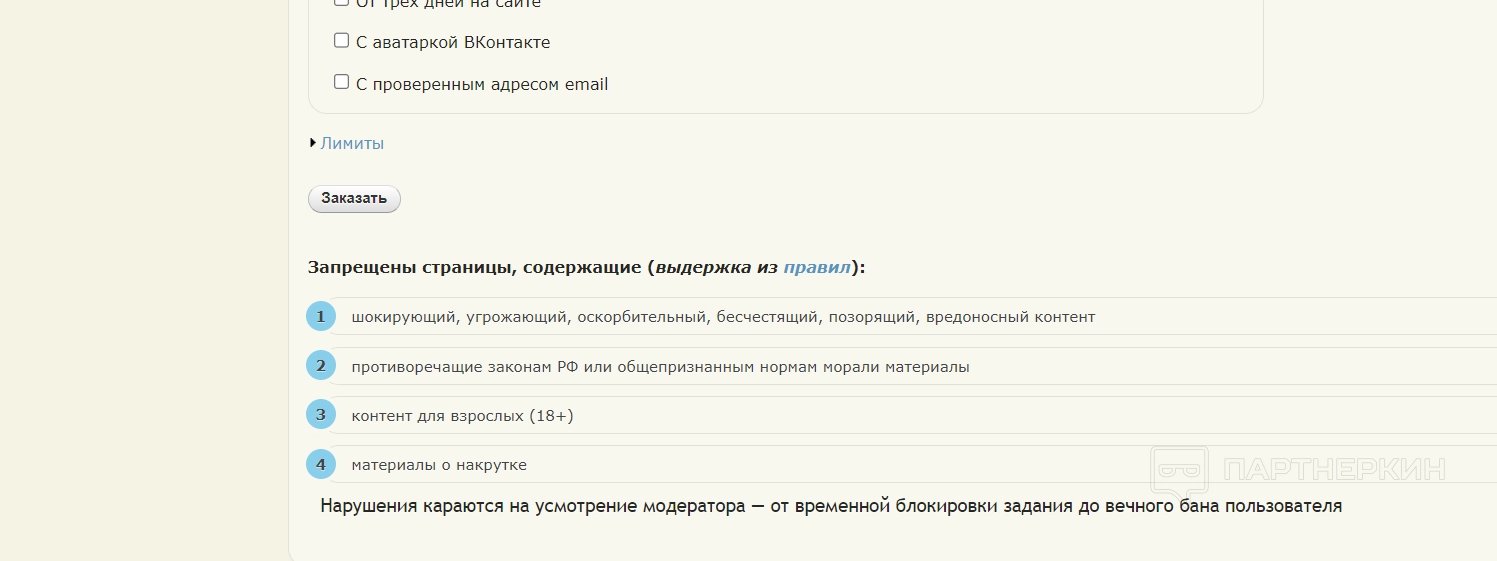Open the Лимиты section link

click(x=352, y=143)
